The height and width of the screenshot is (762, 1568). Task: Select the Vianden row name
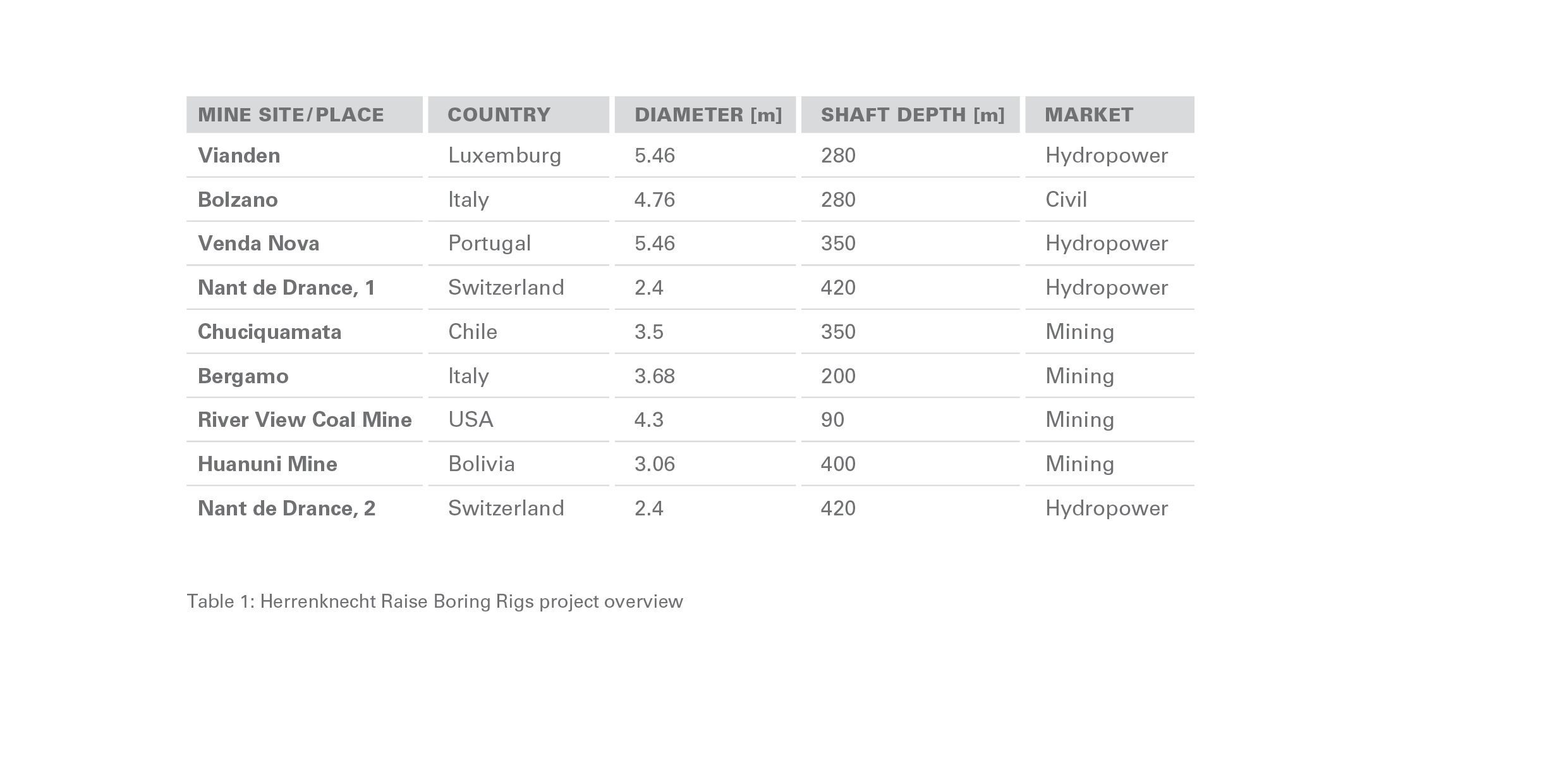click(x=239, y=156)
